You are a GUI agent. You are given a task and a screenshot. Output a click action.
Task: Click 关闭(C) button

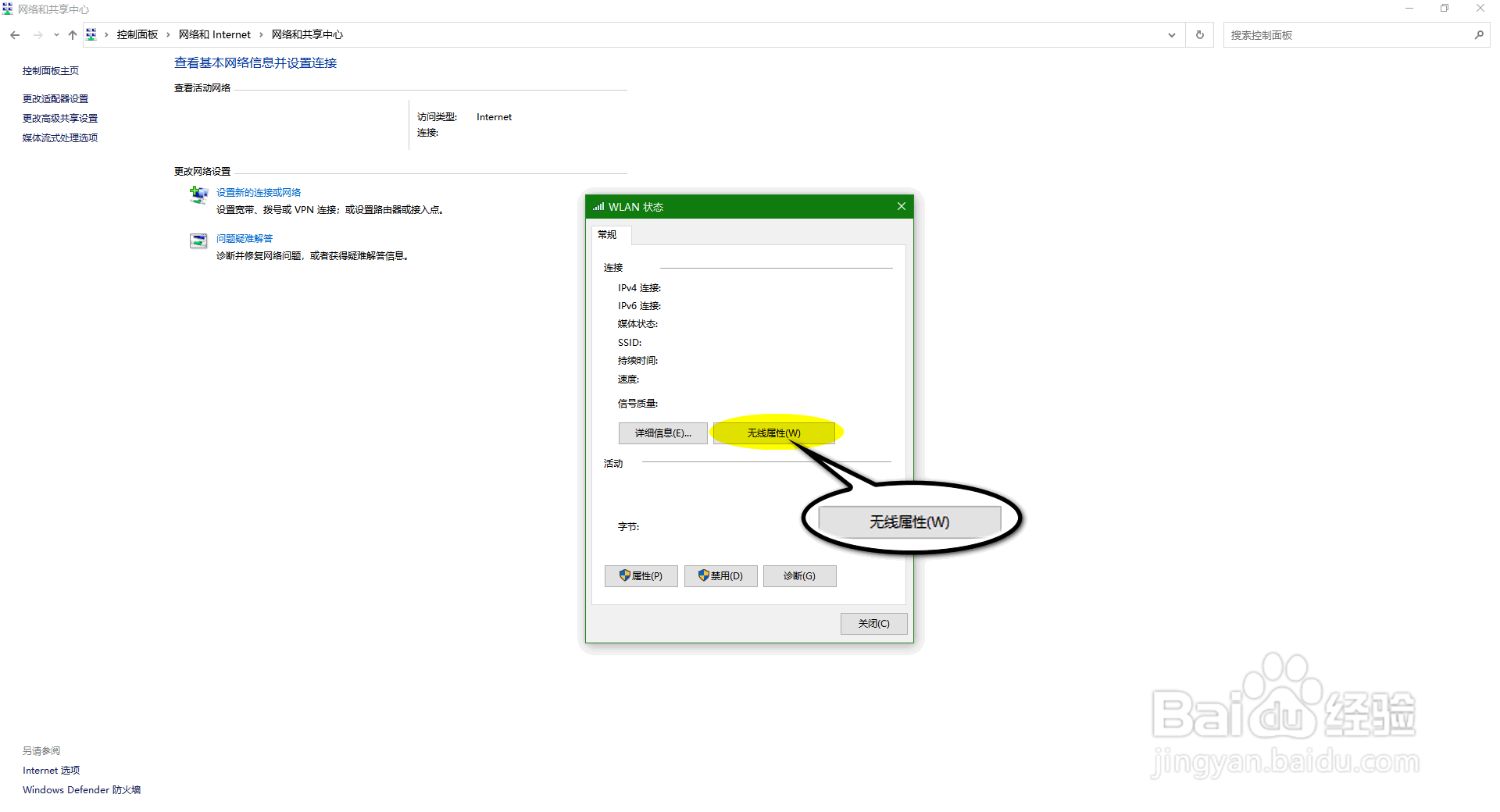point(874,623)
